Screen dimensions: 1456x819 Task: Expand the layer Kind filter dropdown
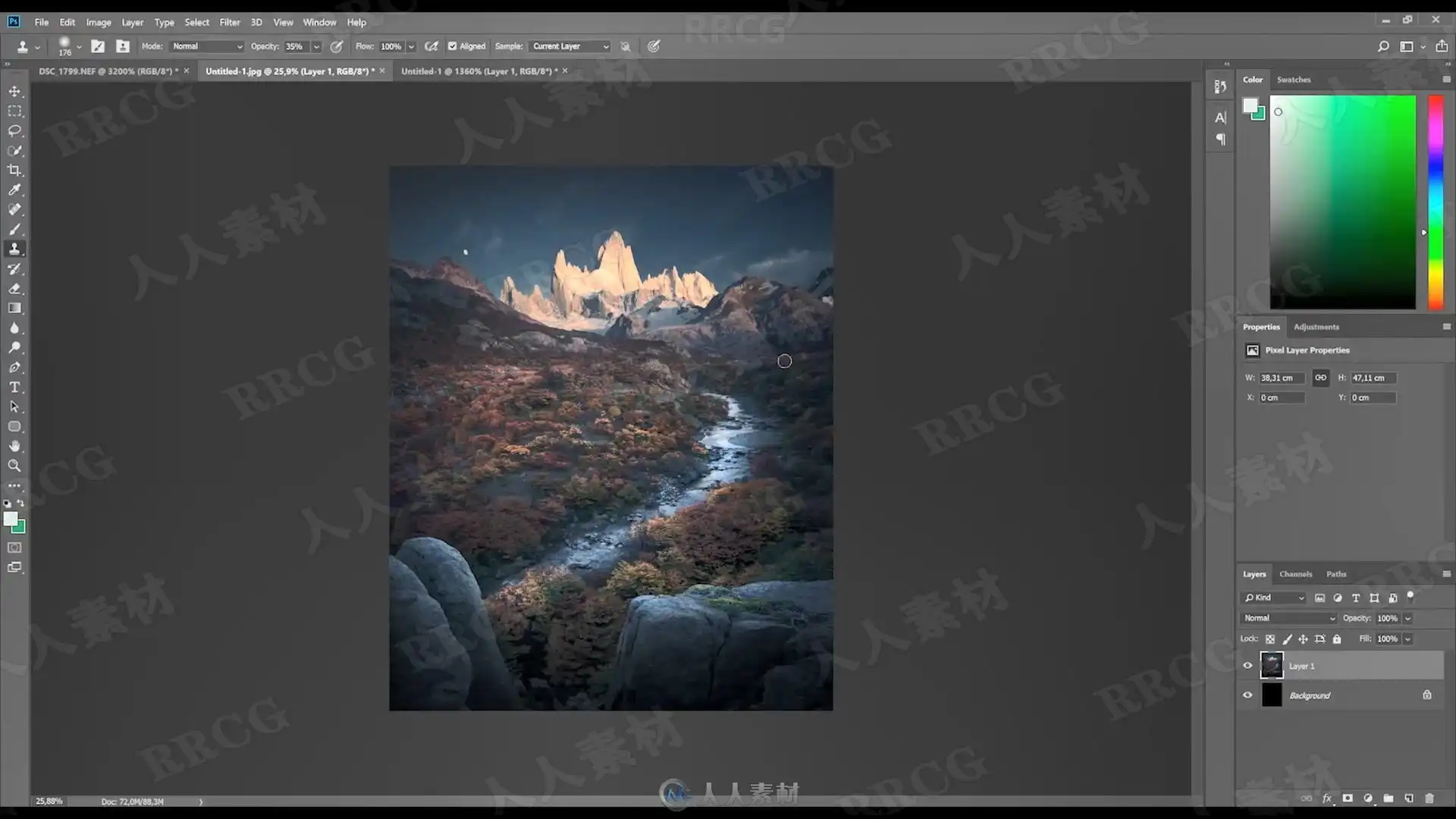coord(1274,598)
